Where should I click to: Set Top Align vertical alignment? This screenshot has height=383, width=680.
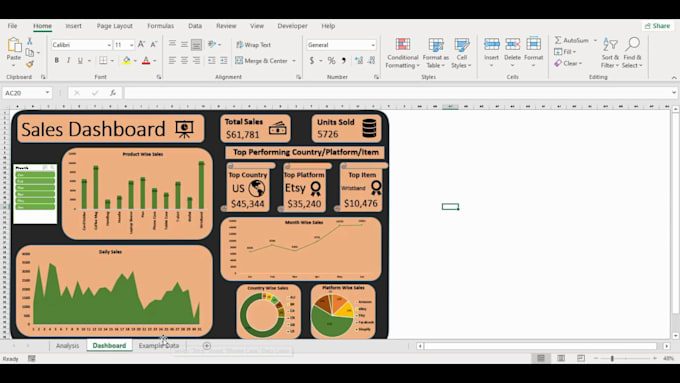tap(172, 44)
